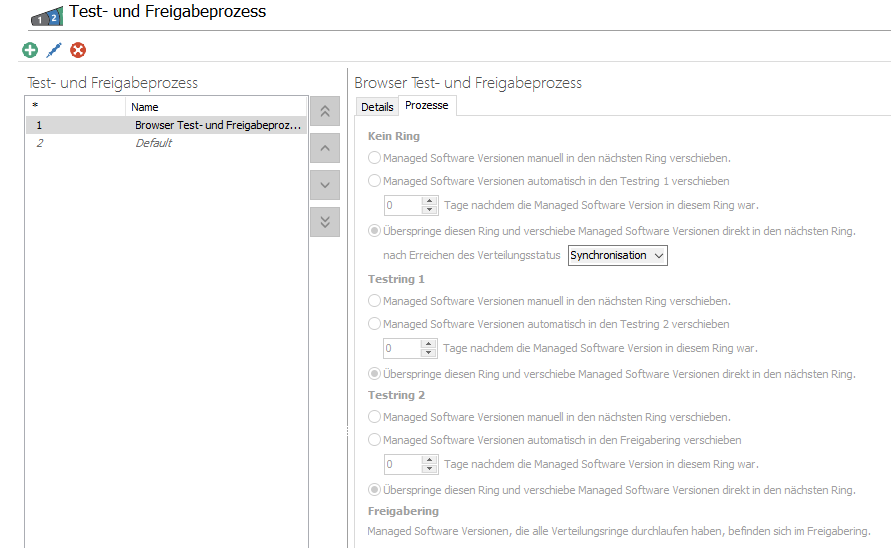Decrease days value in Testring 2 spinner
The width and height of the screenshot is (891, 548).
[430, 469]
